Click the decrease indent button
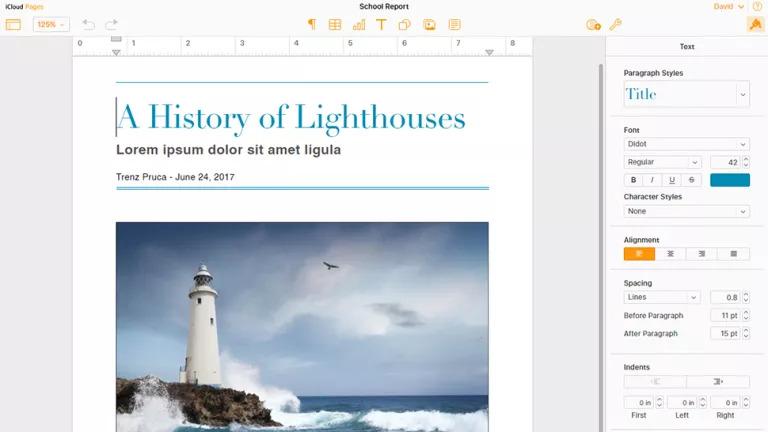This screenshot has height=432, width=768. (655, 382)
